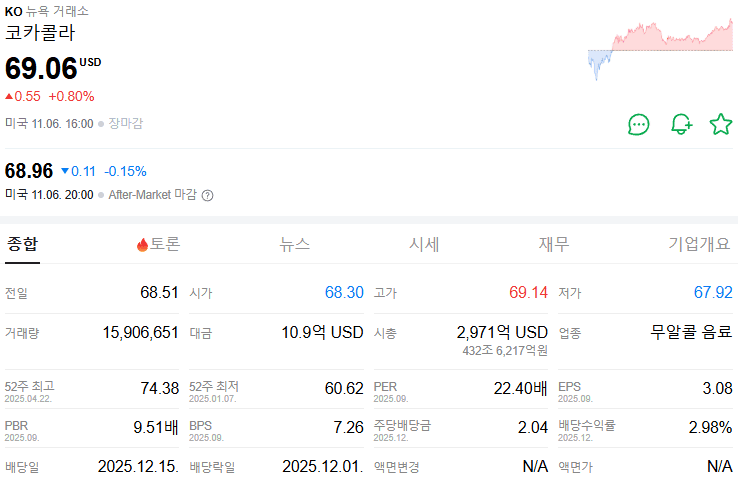Click the EPS value 3.08

point(717,388)
